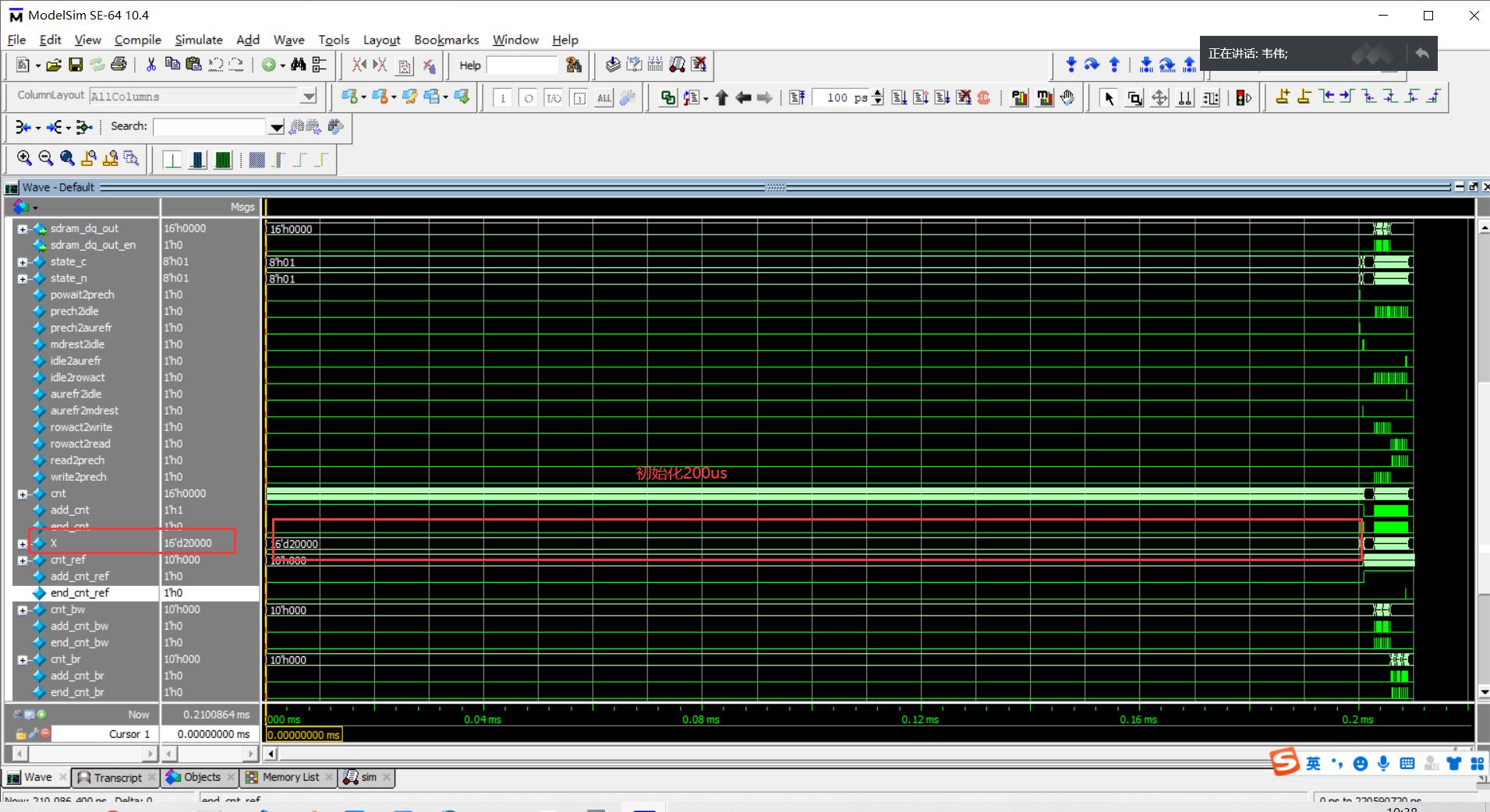
Task: Expand the cnt signal tree item
Action: (x=23, y=493)
